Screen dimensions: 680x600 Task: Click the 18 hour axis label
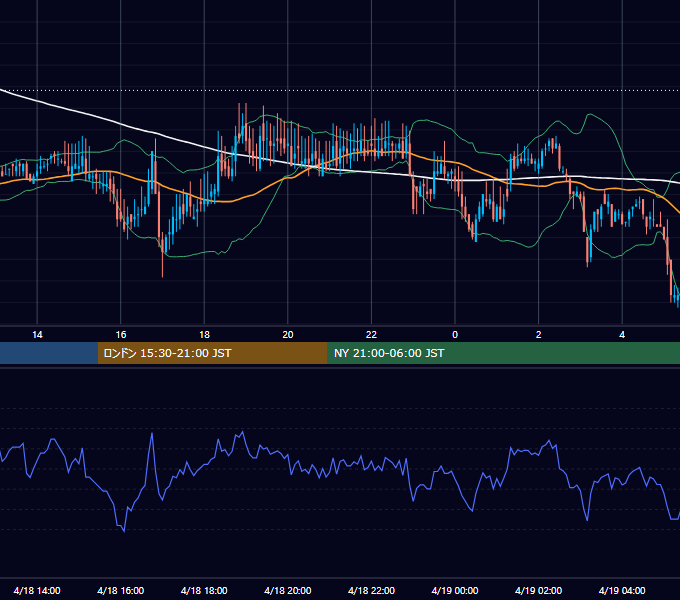(x=204, y=335)
